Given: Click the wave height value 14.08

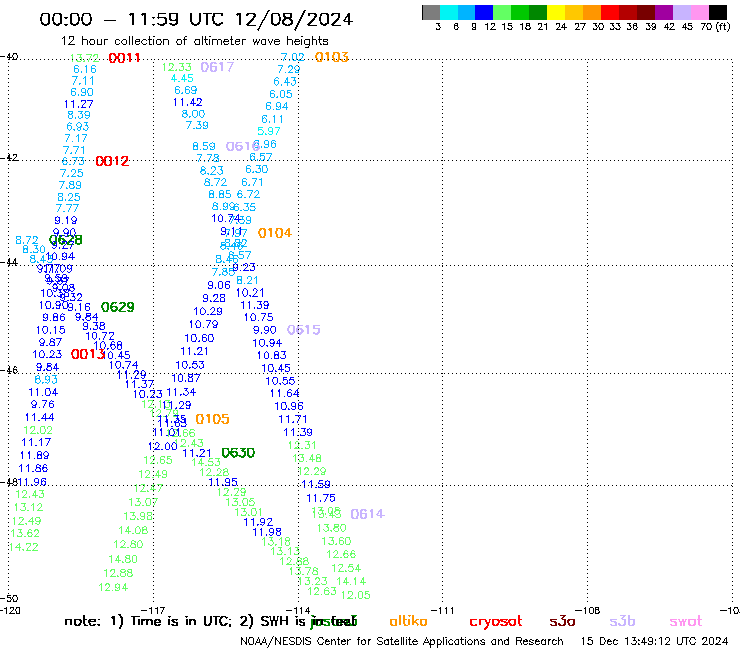Looking at the screenshot, I should (133, 531).
